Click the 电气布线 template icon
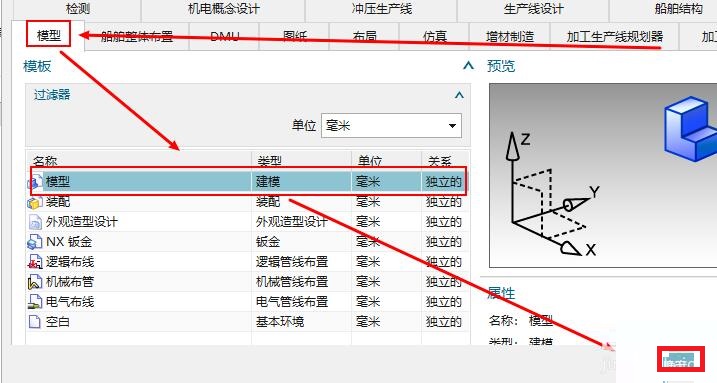The image size is (717, 383). coord(35,302)
